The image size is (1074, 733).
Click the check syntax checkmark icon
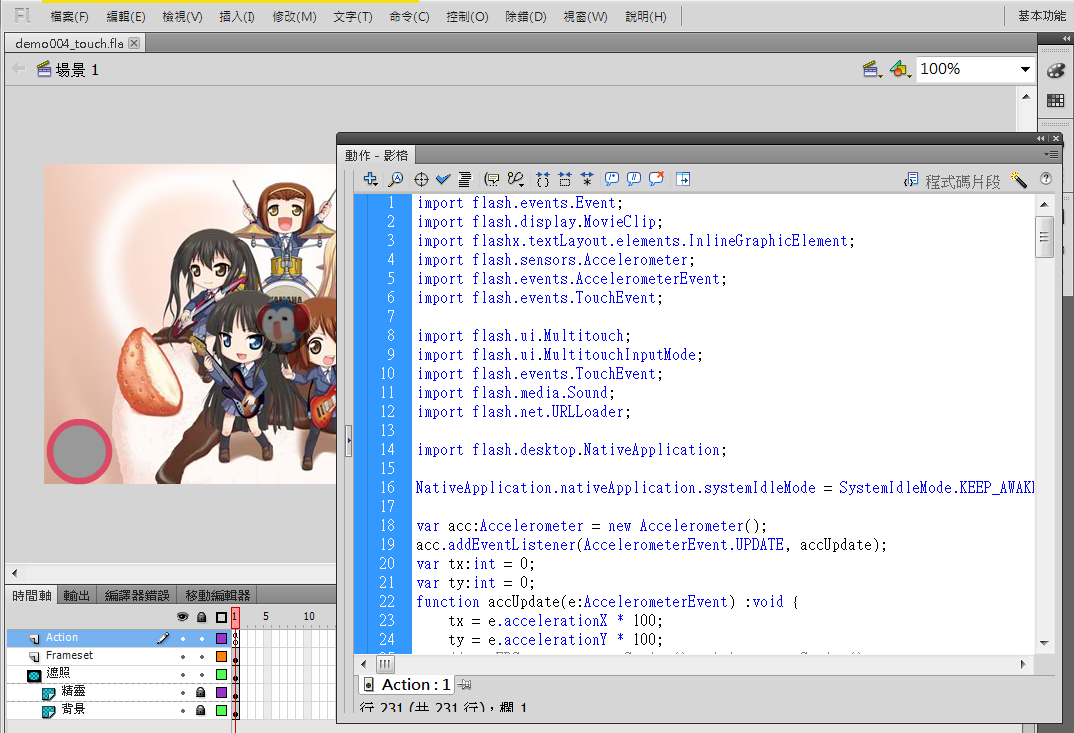click(x=443, y=179)
